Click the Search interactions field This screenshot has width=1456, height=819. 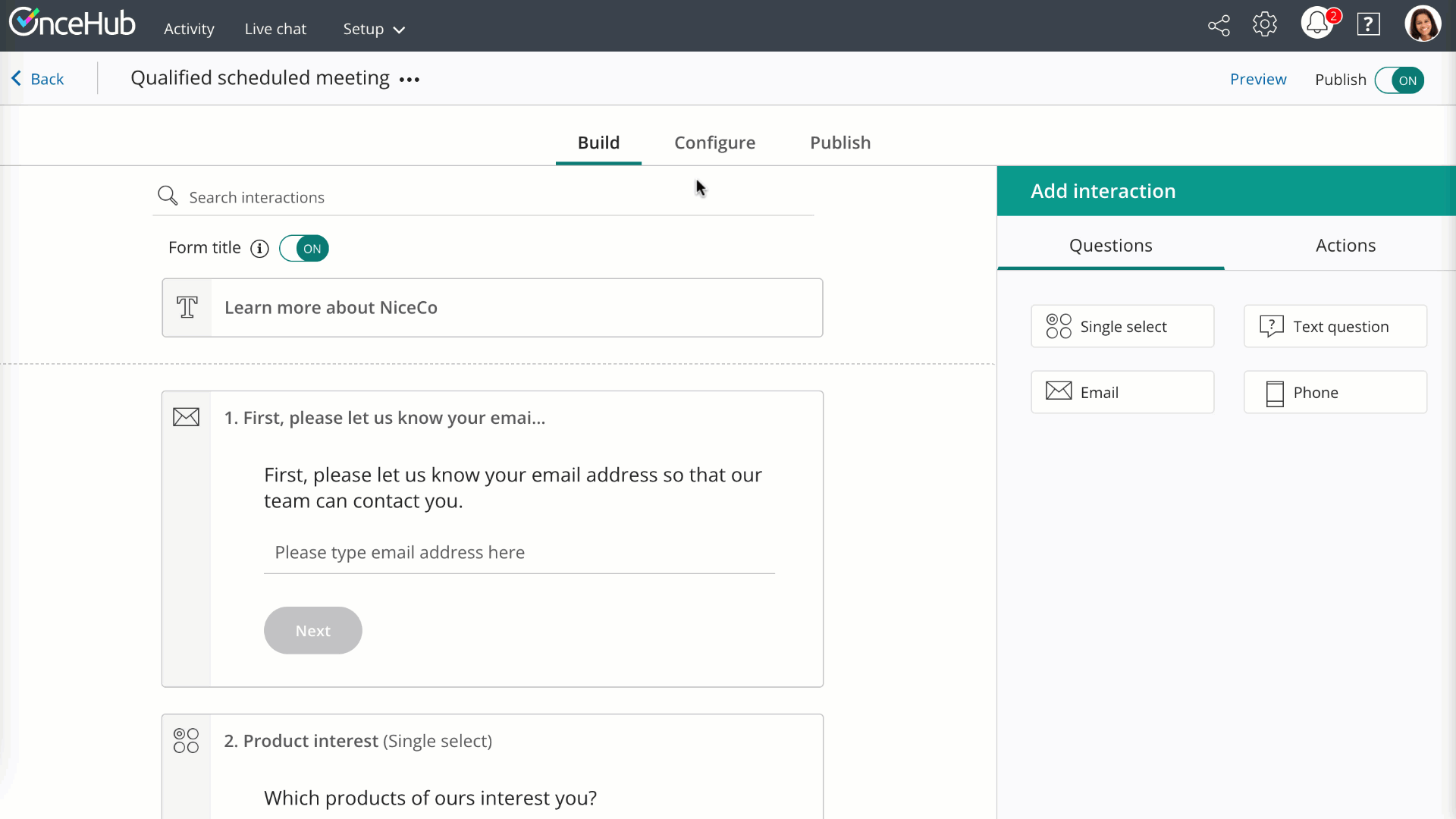(x=485, y=197)
